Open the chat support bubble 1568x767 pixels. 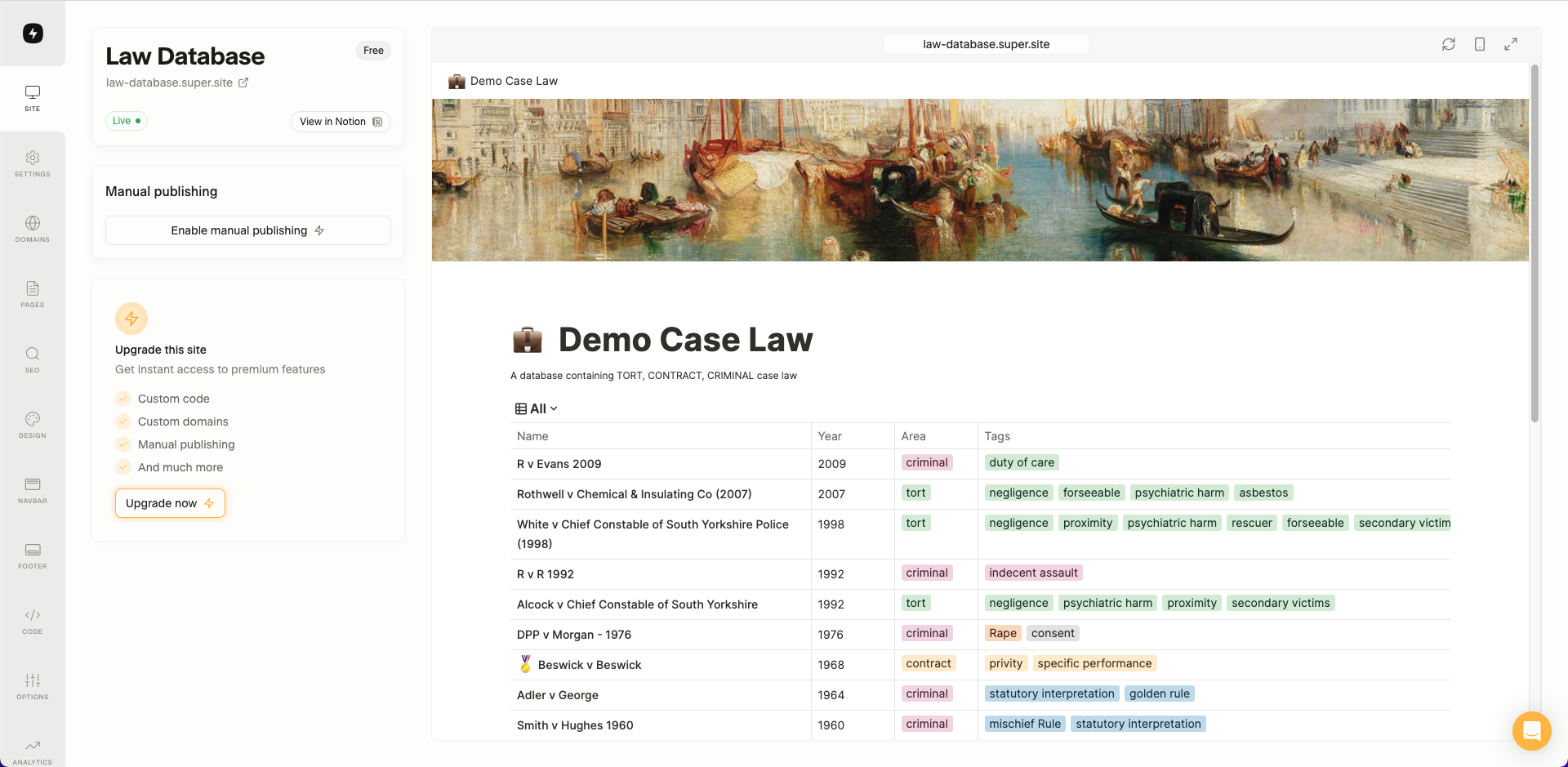point(1532,731)
